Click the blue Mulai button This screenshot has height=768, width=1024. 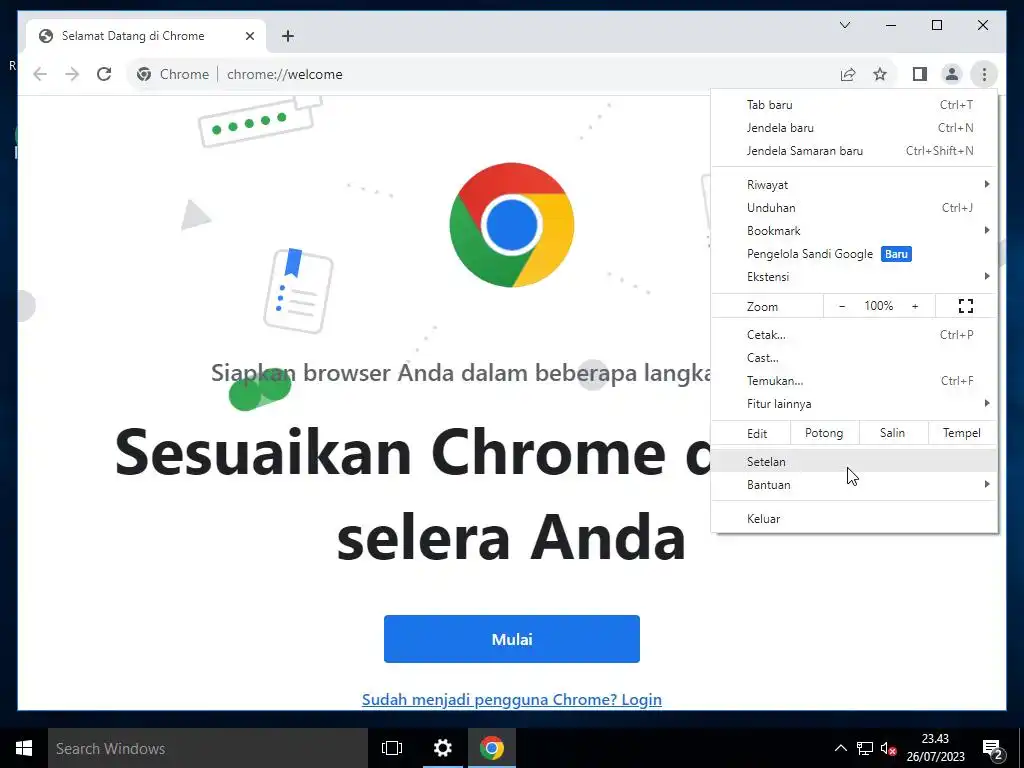point(511,639)
